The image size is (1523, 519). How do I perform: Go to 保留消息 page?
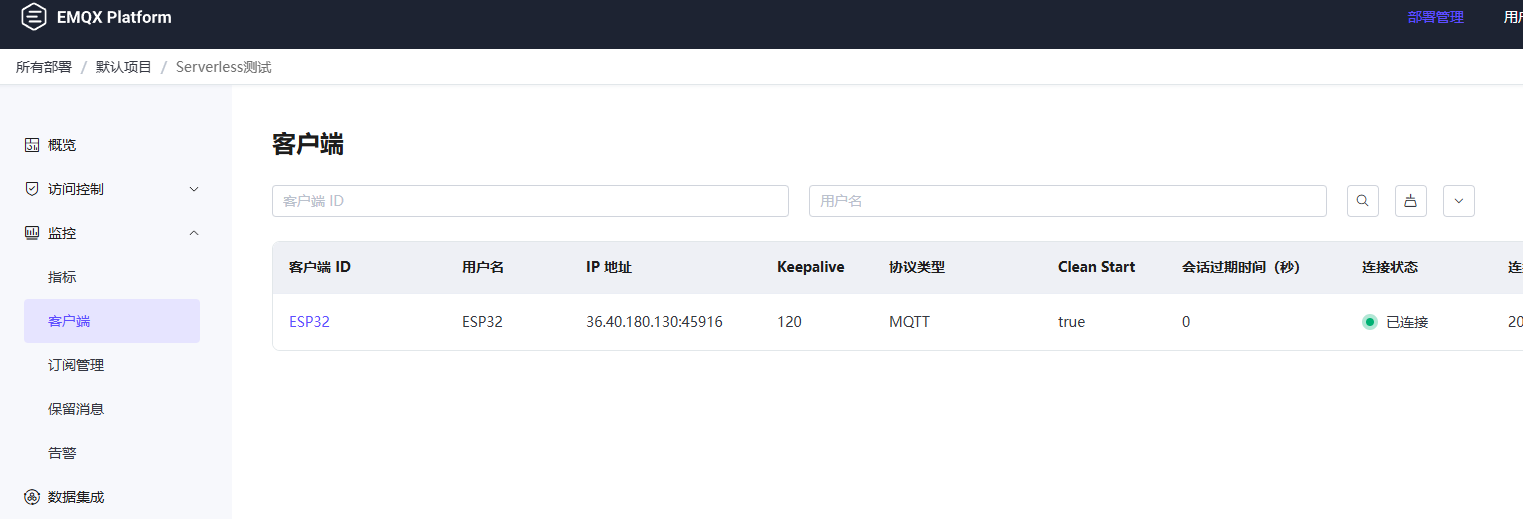[76, 409]
